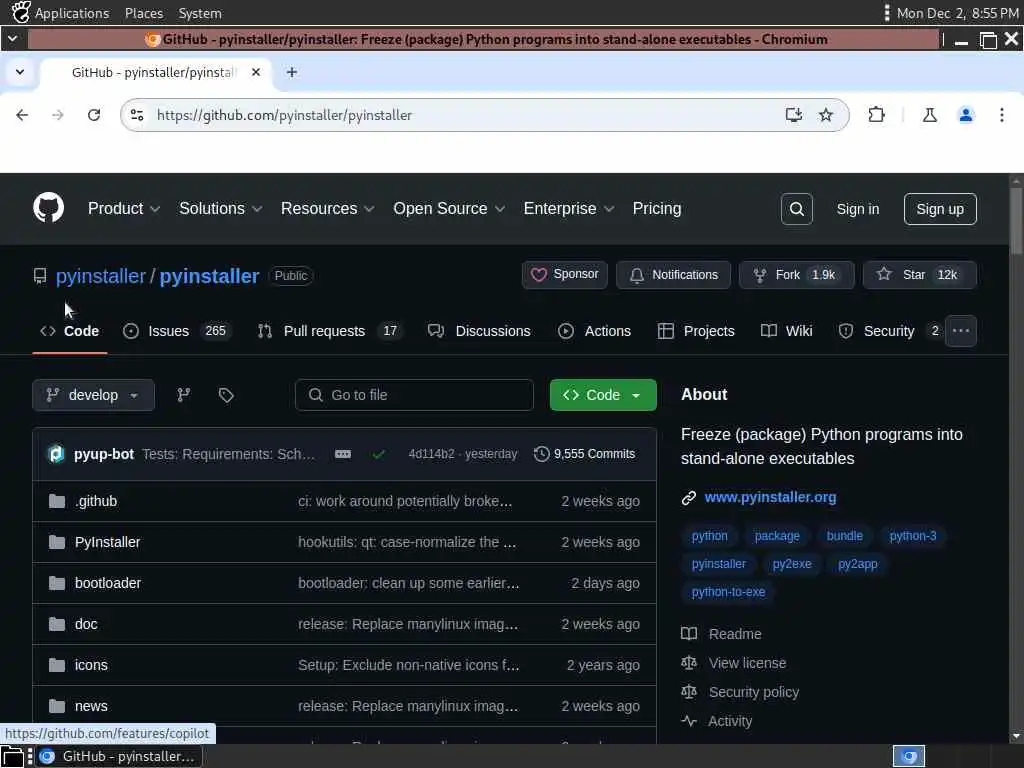Expand the Product menu
The height and width of the screenshot is (768, 1024).
click(x=123, y=208)
